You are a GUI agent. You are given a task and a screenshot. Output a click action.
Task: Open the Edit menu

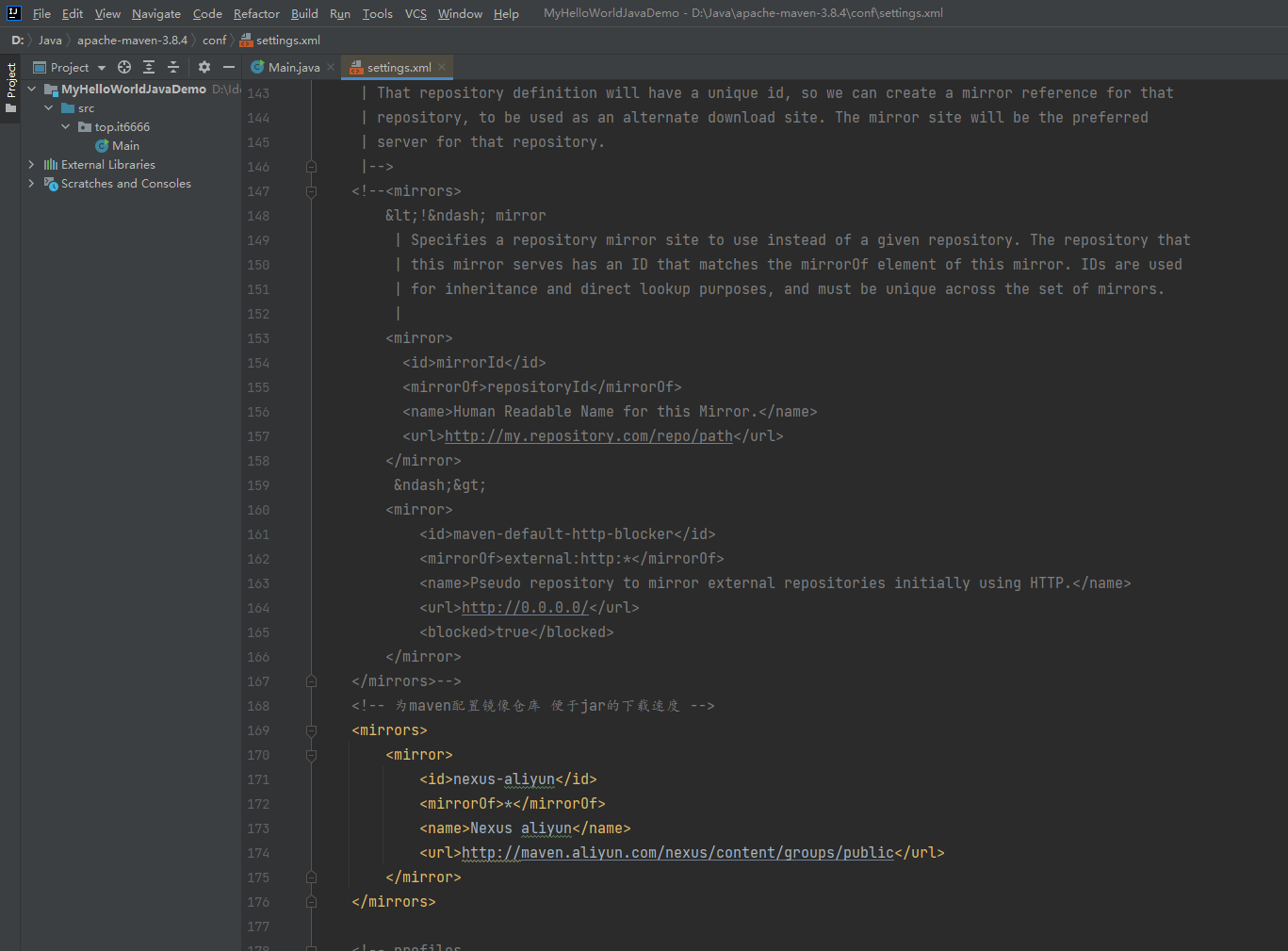click(73, 13)
